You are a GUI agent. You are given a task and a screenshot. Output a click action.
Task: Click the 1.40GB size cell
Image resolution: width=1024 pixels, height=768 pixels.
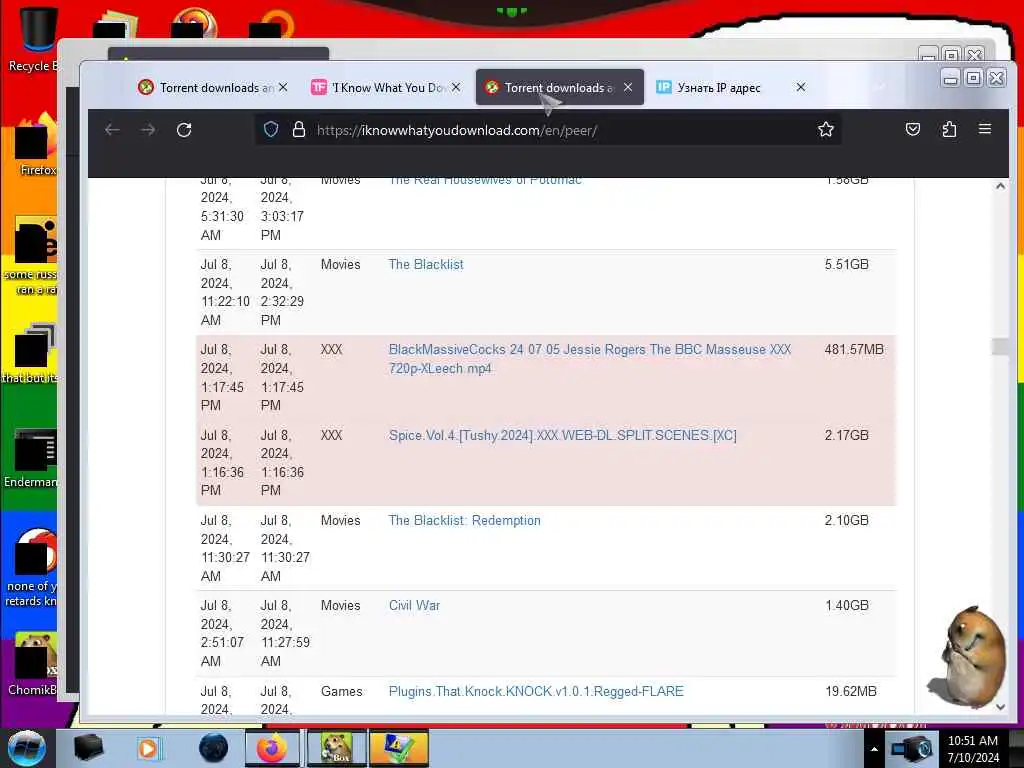[846, 605]
